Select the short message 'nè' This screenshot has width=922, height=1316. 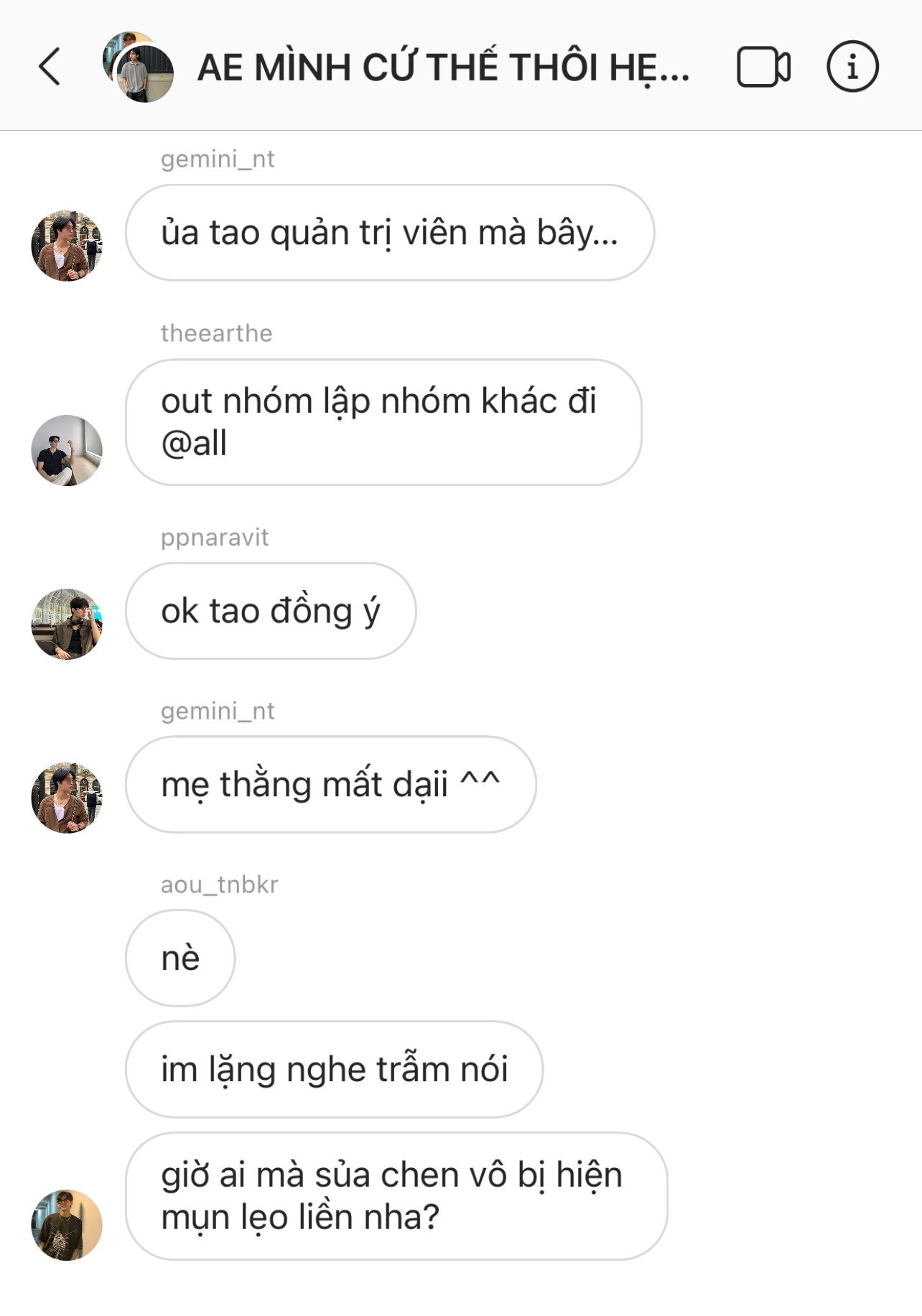click(x=180, y=958)
